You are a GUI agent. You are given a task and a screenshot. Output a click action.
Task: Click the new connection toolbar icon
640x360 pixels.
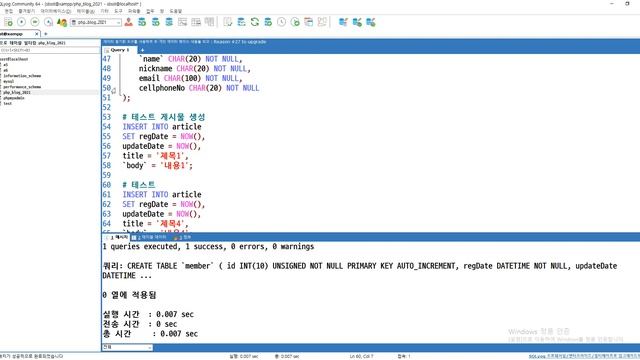(x=8, y=22)
